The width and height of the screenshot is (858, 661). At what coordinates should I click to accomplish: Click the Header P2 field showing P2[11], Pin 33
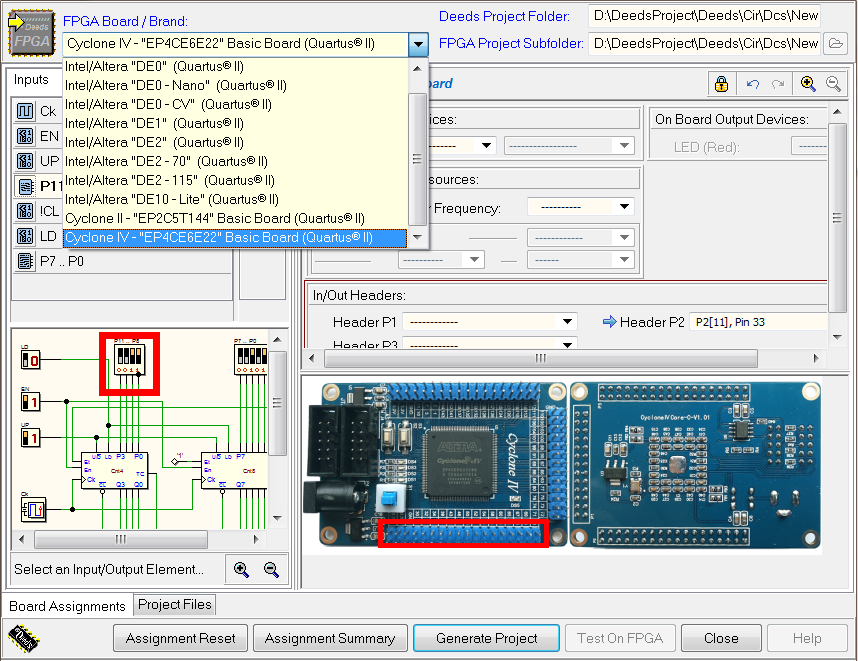point(758,322)
